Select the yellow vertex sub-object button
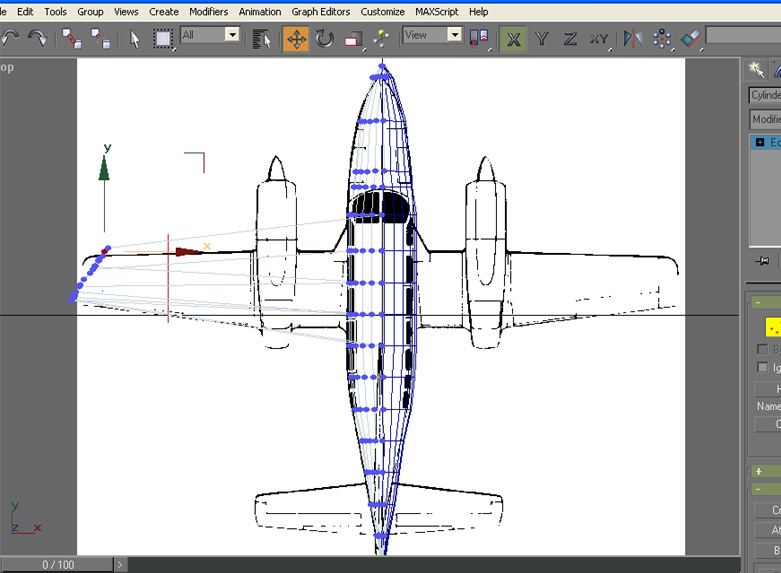The height and width of the screenshot is (573, 781). click(x=772, y=326)
